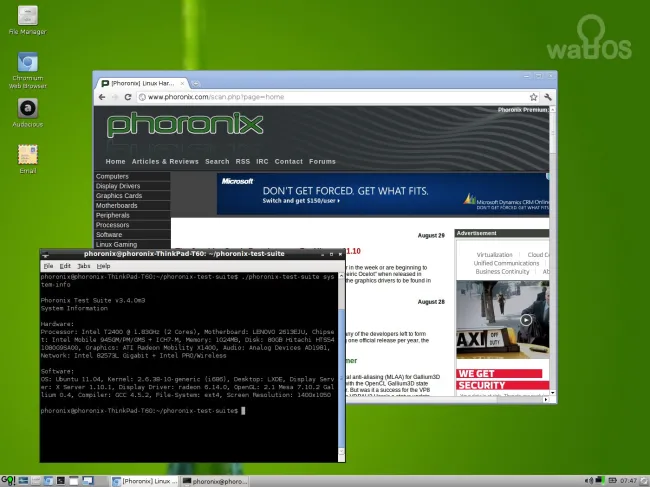The width and height of the screenshot is (650, 487).
Task: Focus the phoronix@phoro... terminal taskbar button
Action: [x=215, y=481]
